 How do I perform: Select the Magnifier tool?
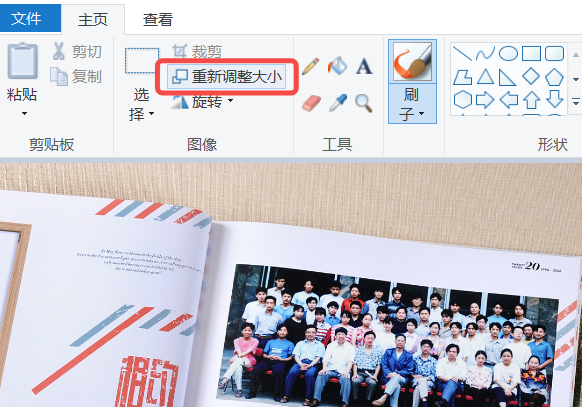tap(363, 103)
